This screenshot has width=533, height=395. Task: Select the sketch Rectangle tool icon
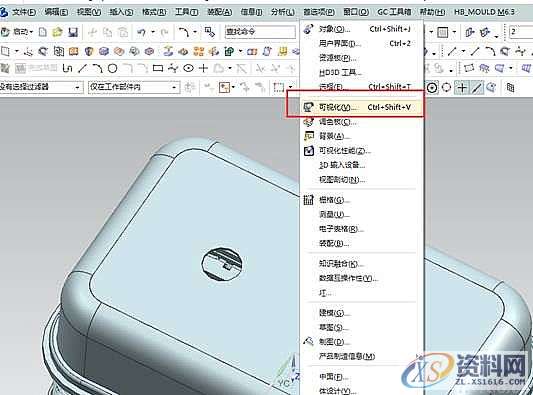click(x=158, y=69)
